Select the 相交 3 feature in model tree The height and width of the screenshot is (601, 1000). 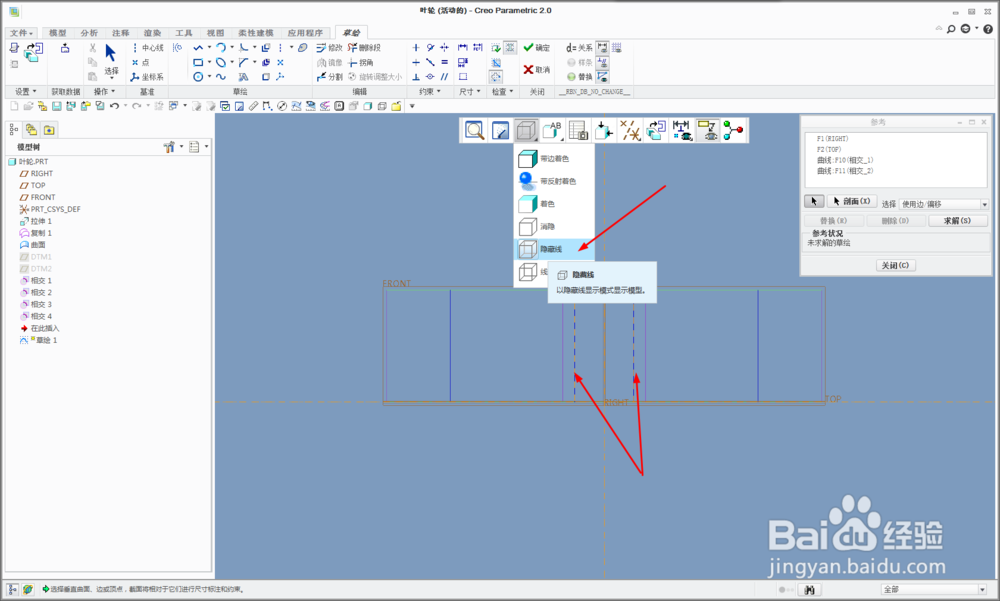tap(36, 304)
